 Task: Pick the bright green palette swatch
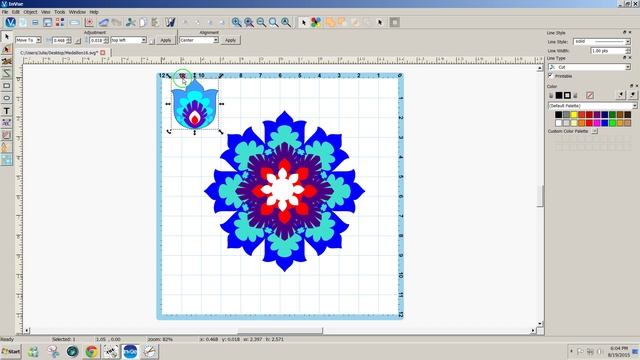click(612, 123)
